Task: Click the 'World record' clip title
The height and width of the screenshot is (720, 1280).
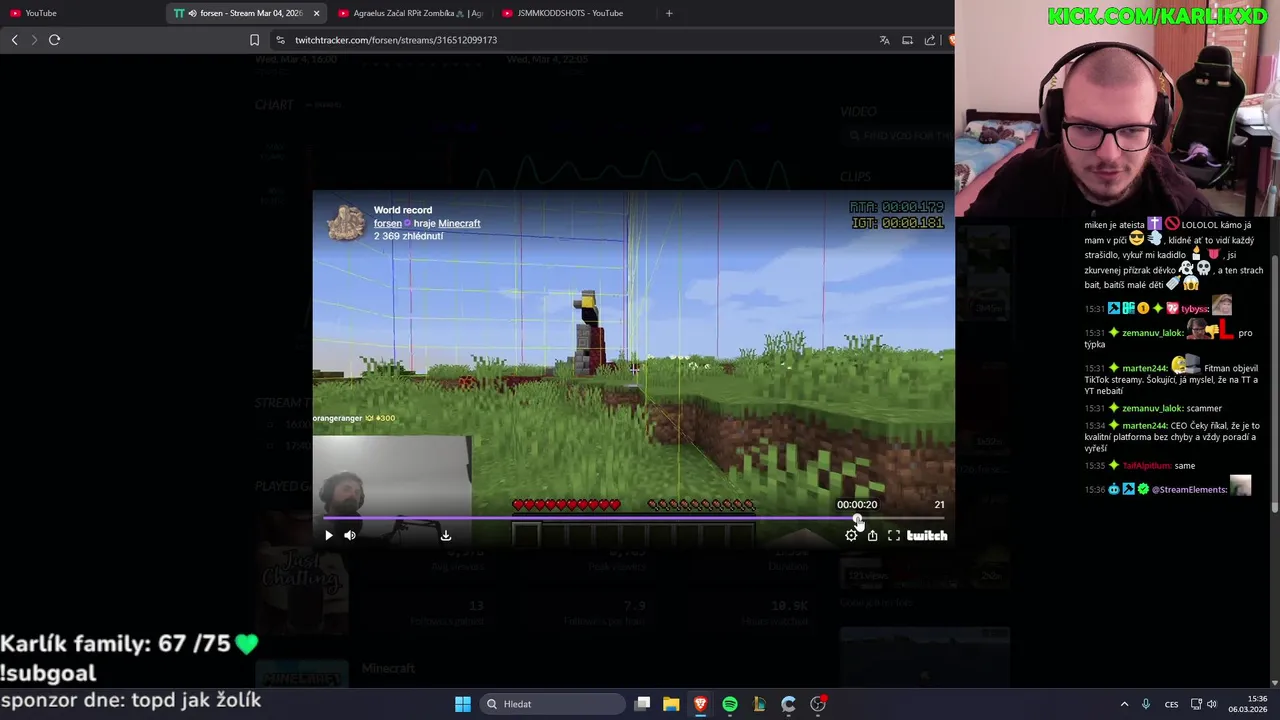Action: coord(403,210)
